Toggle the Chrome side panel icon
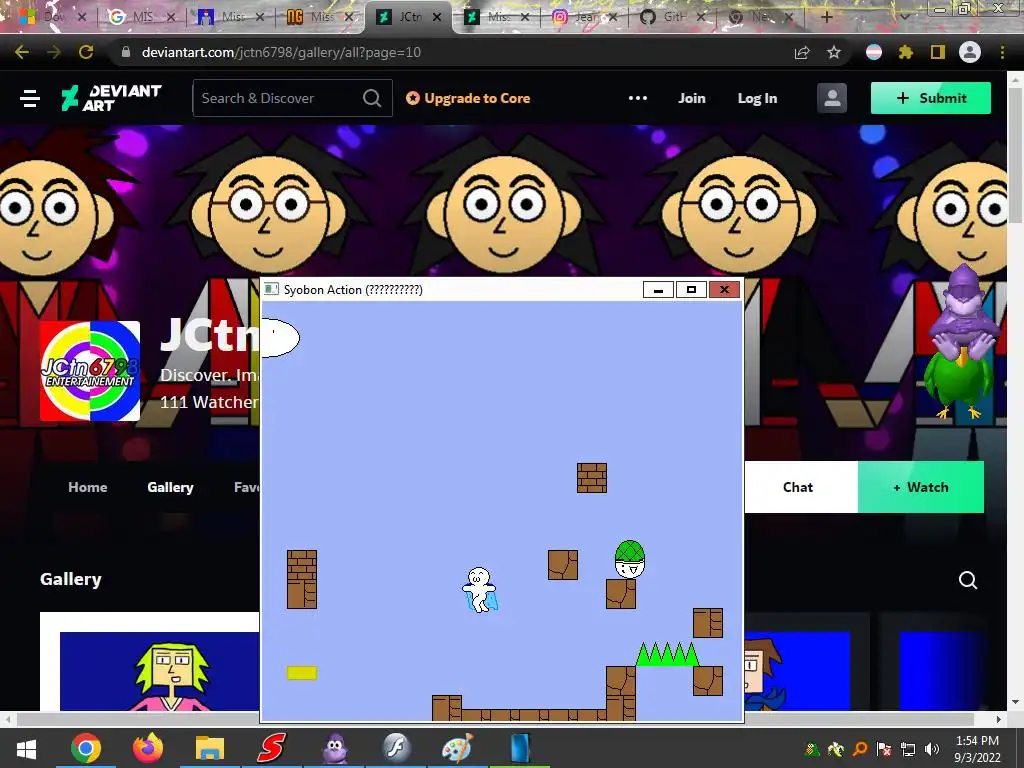1024x768 pixels. [938, 52]
